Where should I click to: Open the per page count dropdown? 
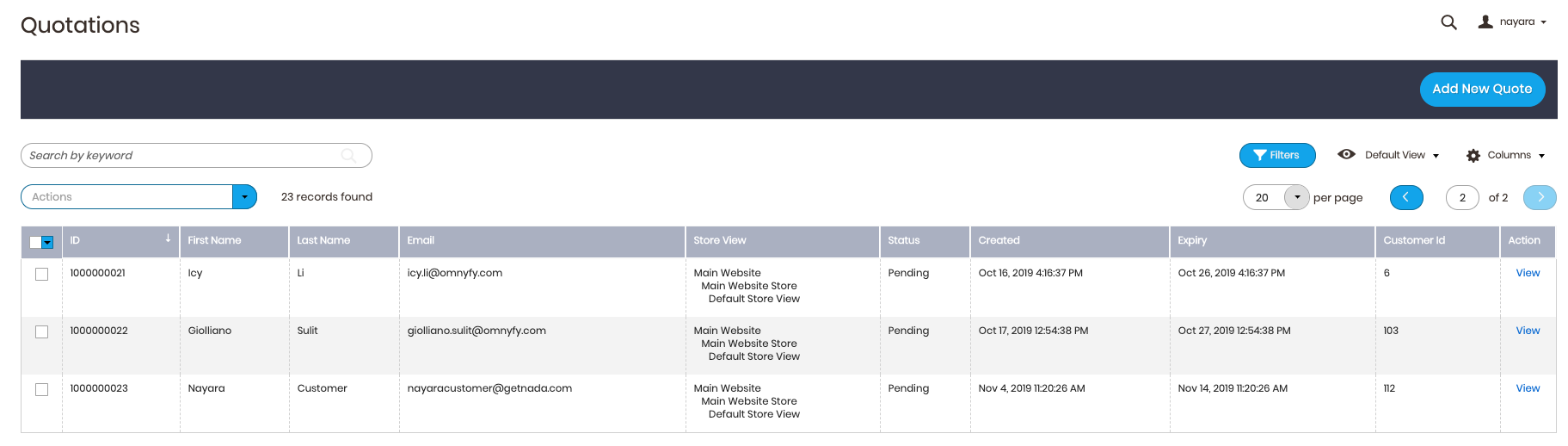click(x=1296, y=198)
